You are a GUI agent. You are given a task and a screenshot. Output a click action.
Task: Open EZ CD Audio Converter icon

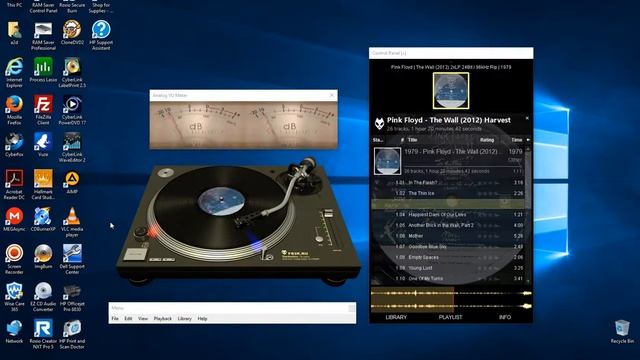click(43, 297)
